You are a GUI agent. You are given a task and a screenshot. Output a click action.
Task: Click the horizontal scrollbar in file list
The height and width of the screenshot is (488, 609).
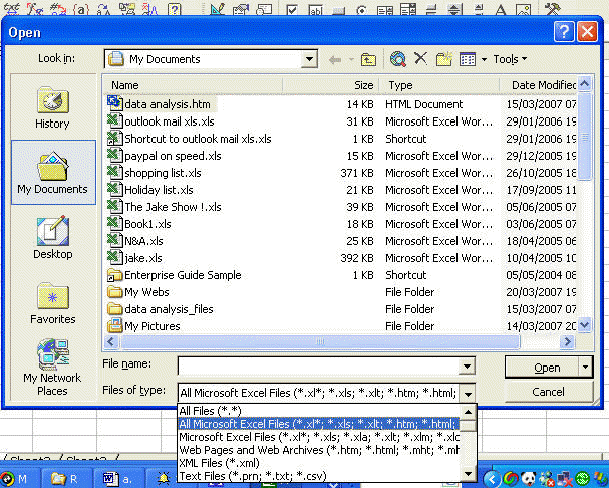(320, 341)
